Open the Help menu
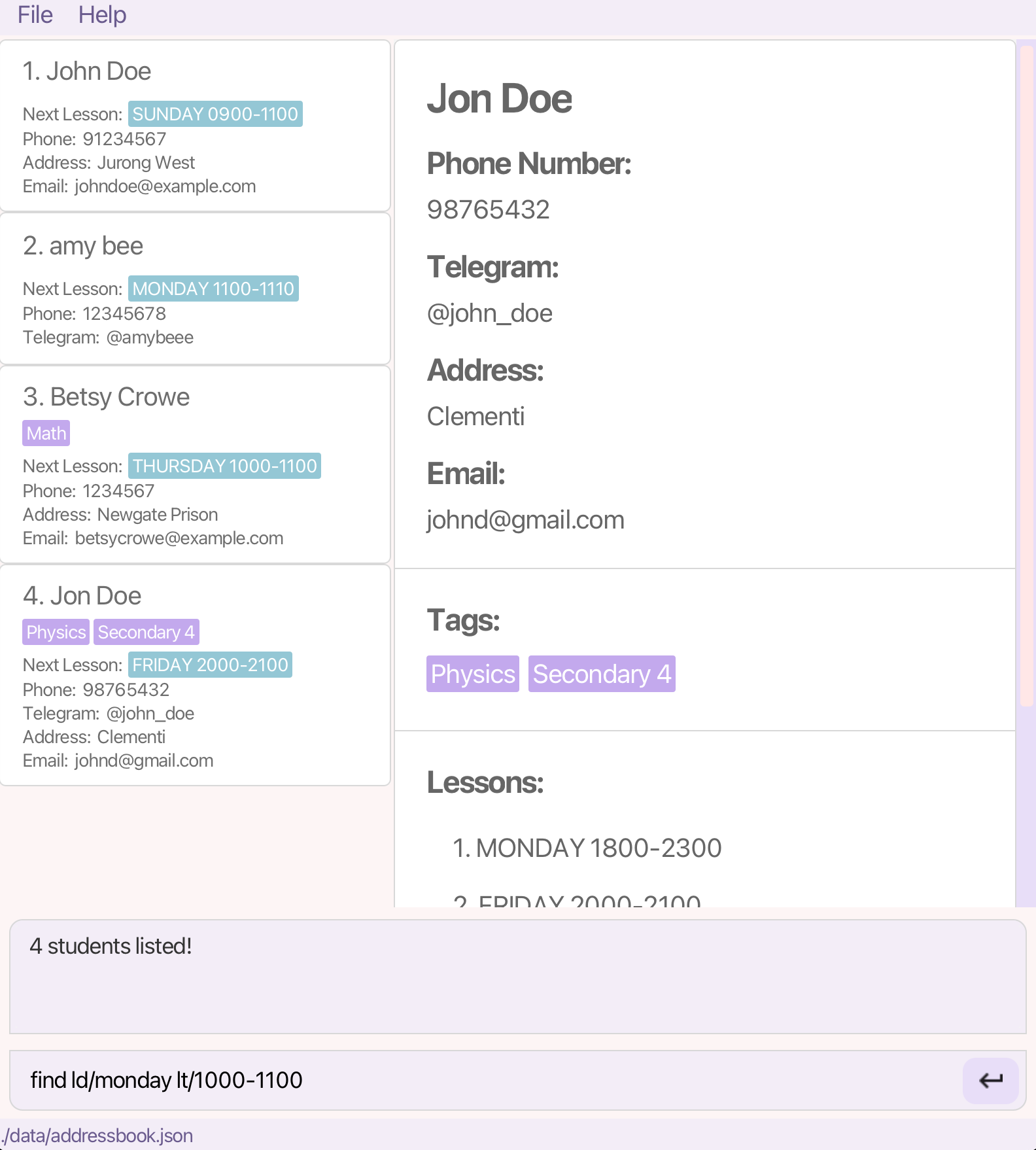1036x1150 pixels. (102, 14)
